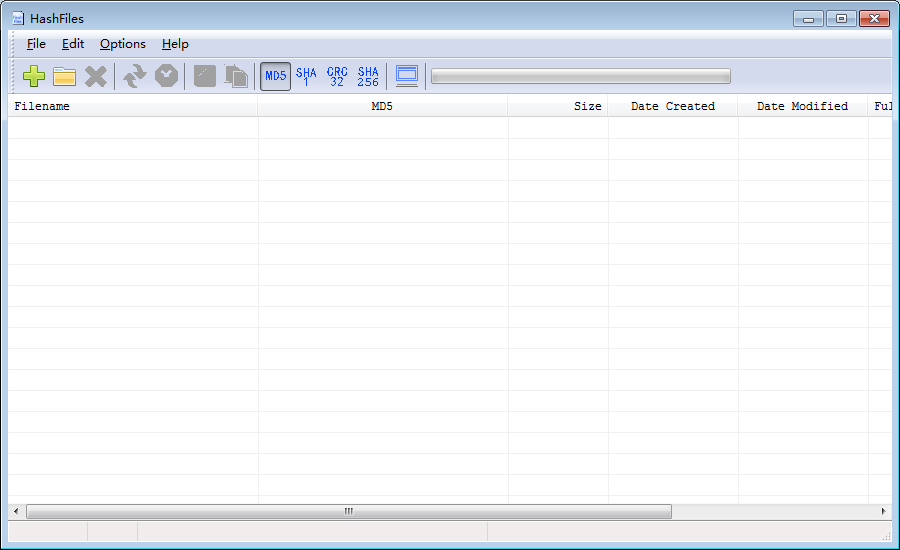Sort by the Size column header
The width and height of the screenshot is (900, 550).
click(x=557, y=106)
